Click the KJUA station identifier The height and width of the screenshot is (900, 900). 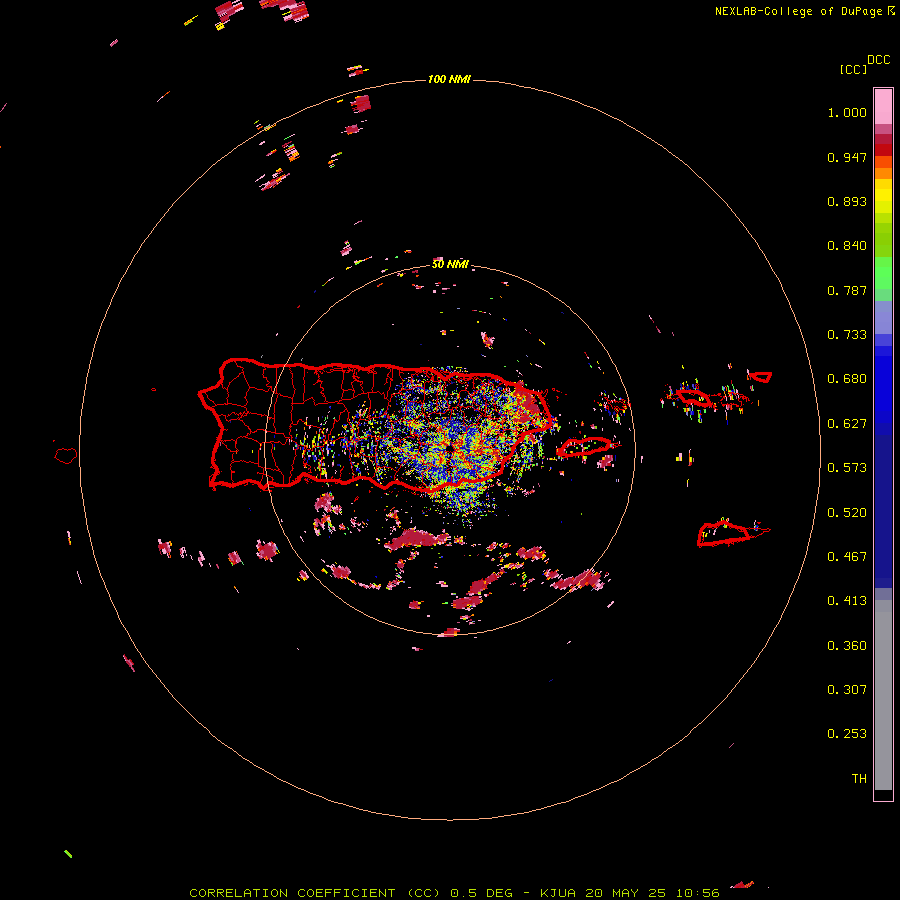[557, 893]
